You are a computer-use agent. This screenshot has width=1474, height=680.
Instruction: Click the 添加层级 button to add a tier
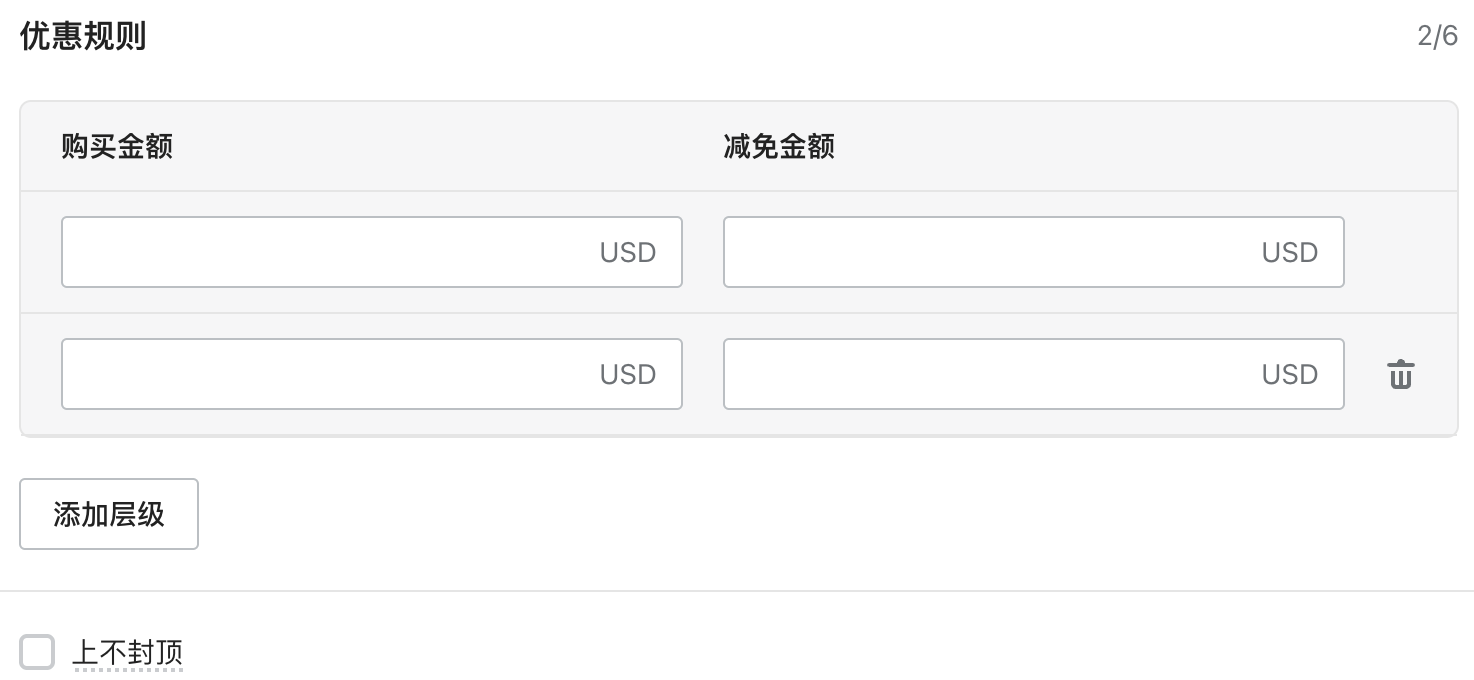tap(108, 514)
